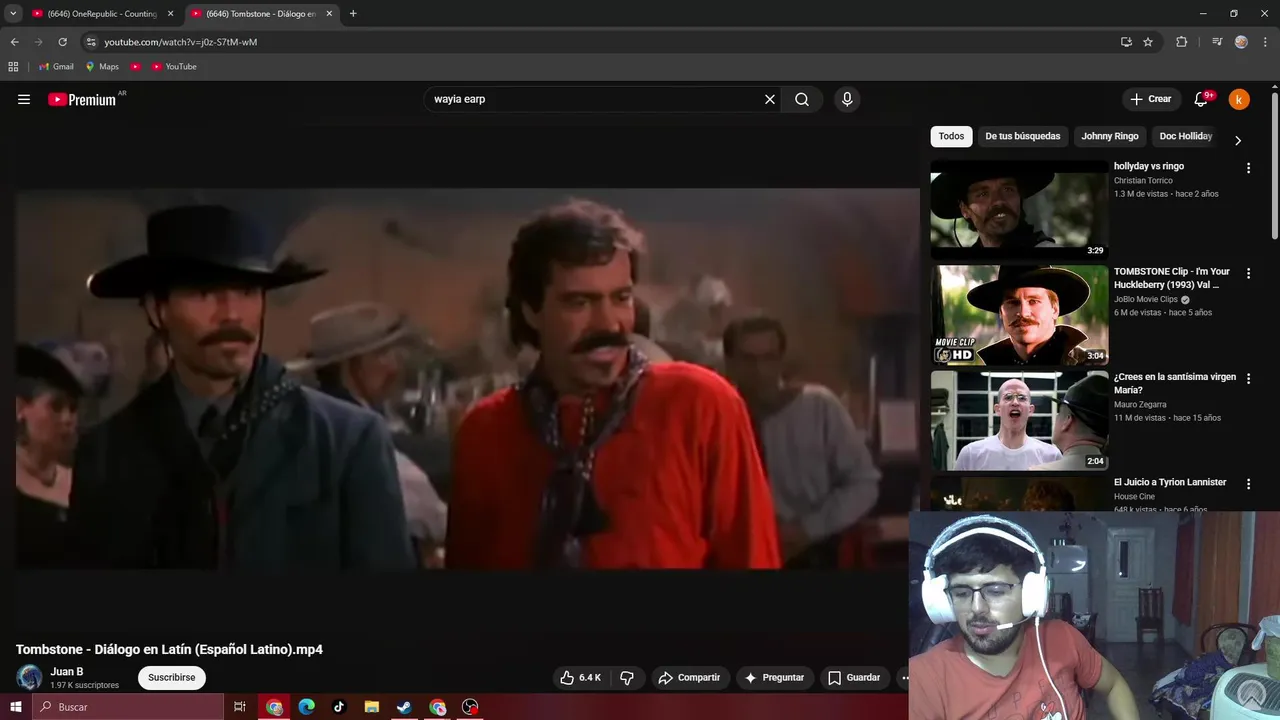1280x720 pixels.
Task: Close the OneRepublic tab
Action: pos(170,14)
